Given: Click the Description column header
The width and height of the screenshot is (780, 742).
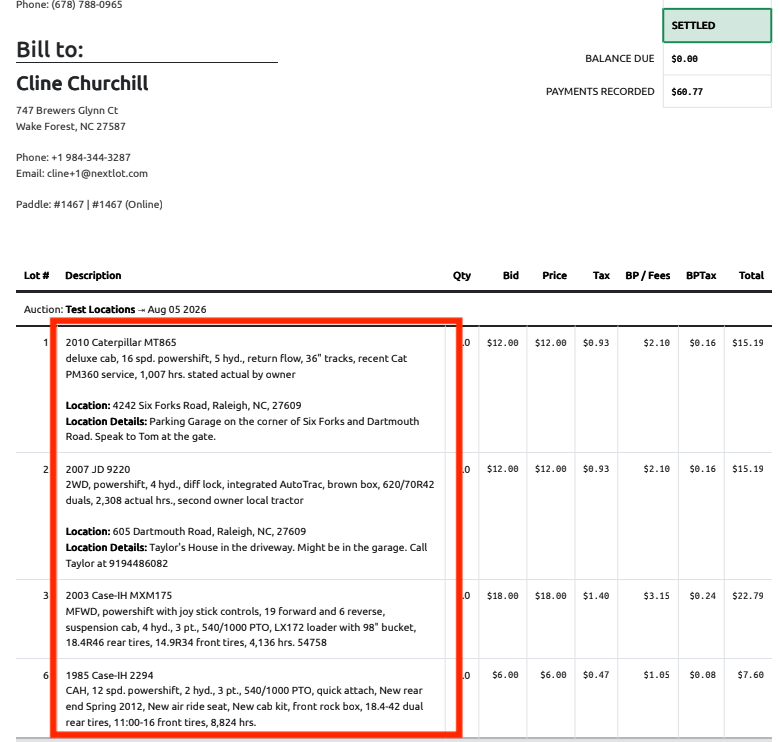Looking at the screenshot, I should point(93,276).
